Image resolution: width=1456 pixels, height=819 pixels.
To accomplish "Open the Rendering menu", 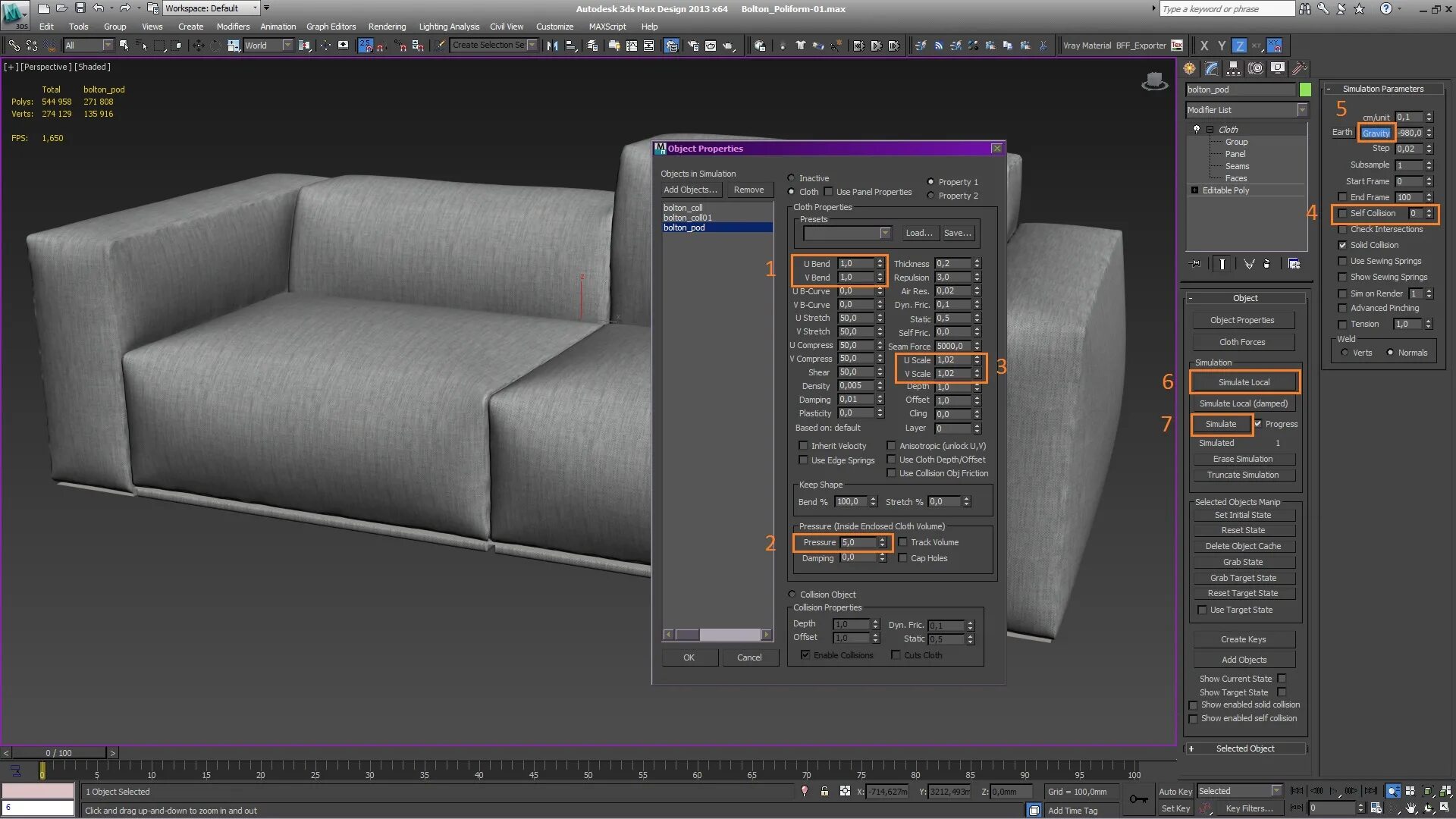I will 387,27.
